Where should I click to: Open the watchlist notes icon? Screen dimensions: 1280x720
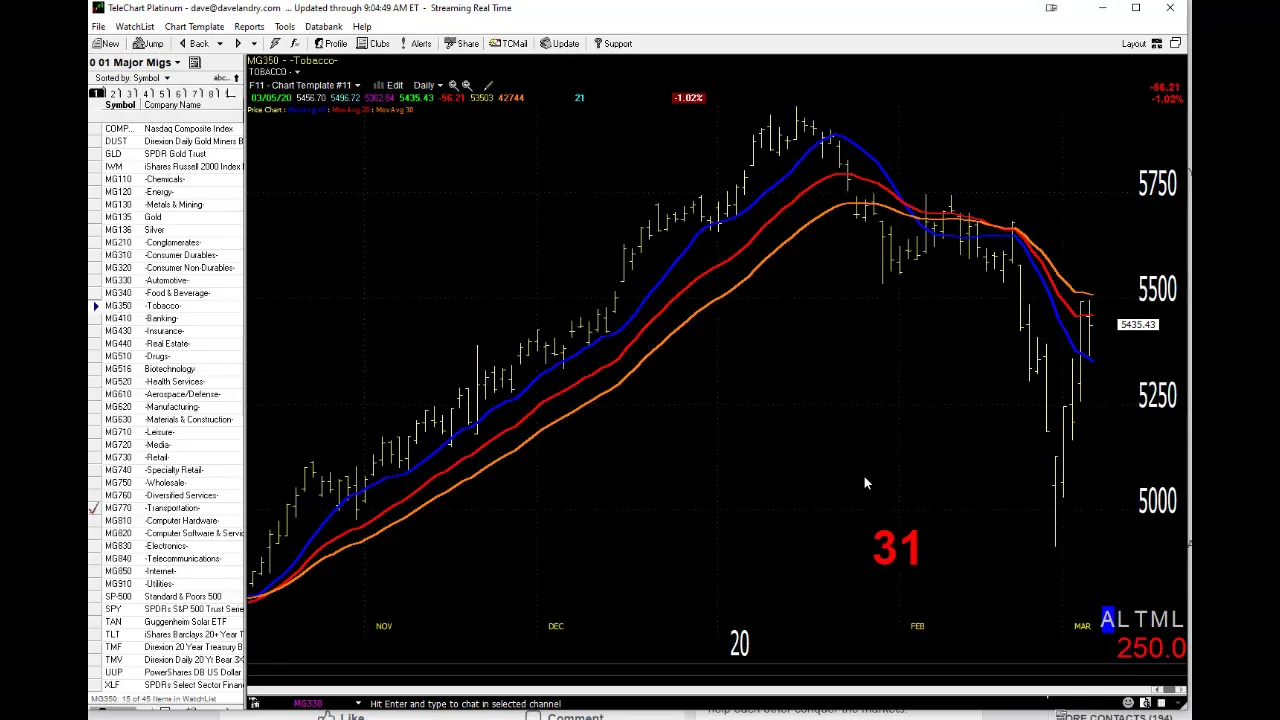[195, 63]
